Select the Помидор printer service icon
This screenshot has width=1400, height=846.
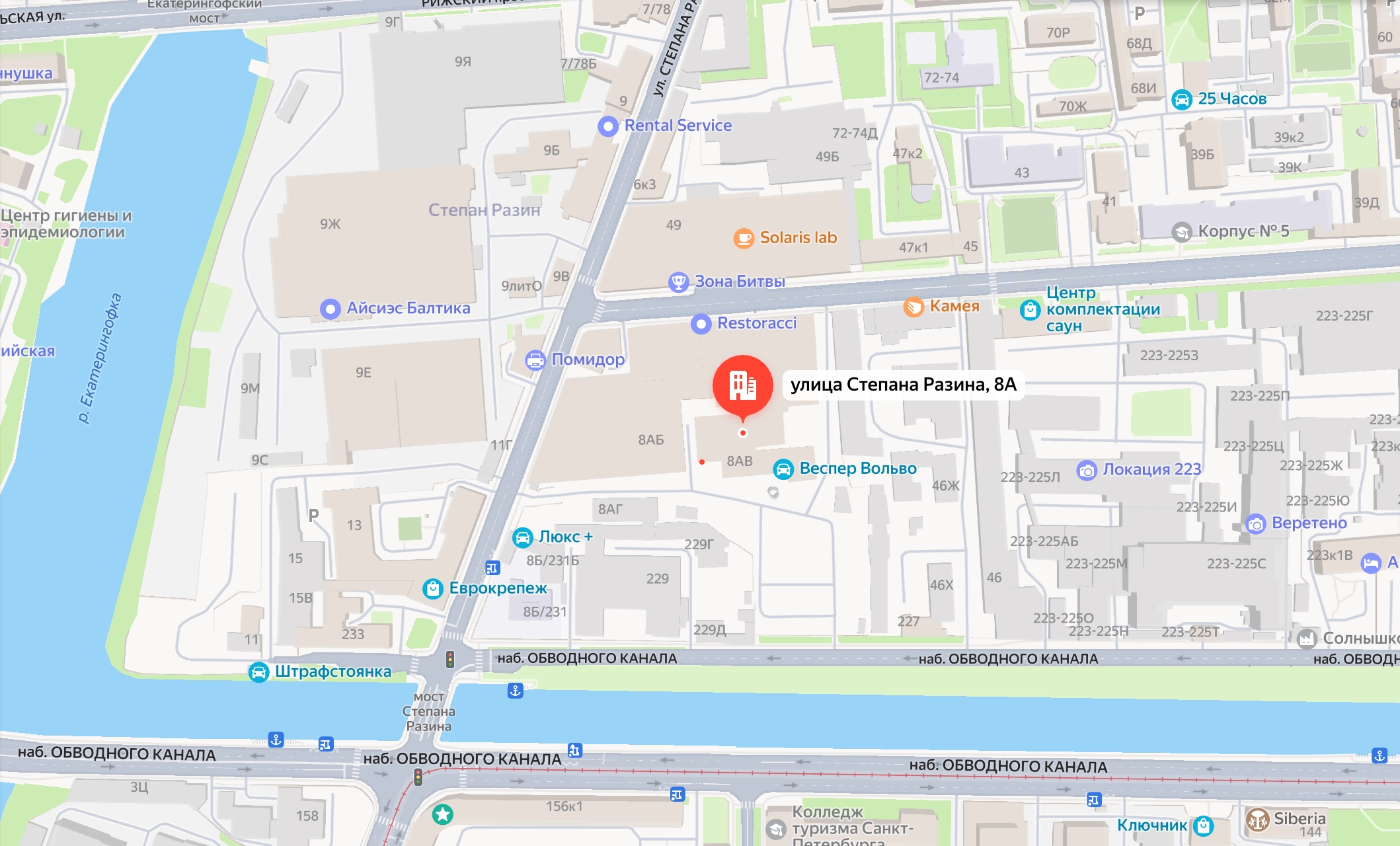535,360
